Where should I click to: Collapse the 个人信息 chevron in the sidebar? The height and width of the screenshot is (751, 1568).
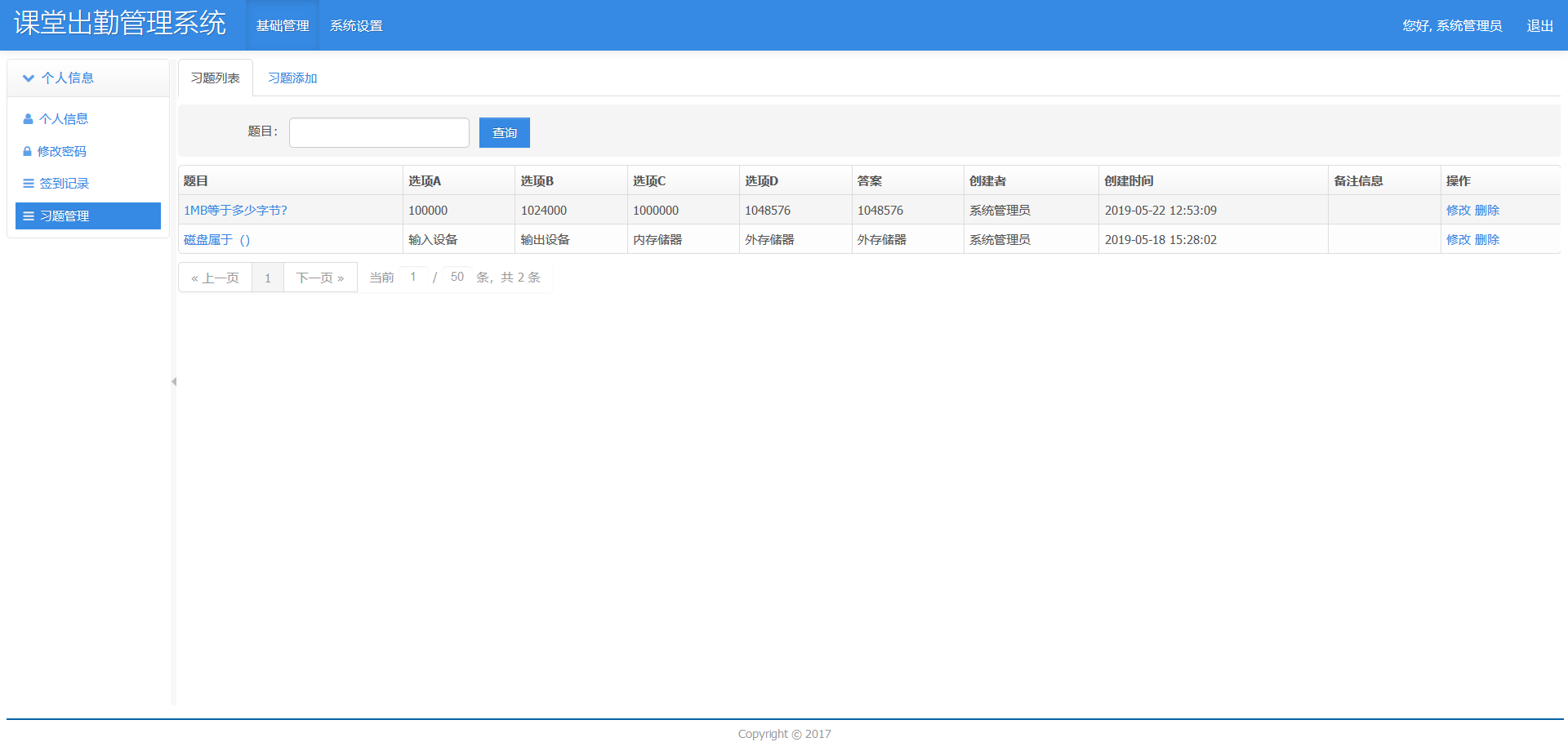coord(29,78)
